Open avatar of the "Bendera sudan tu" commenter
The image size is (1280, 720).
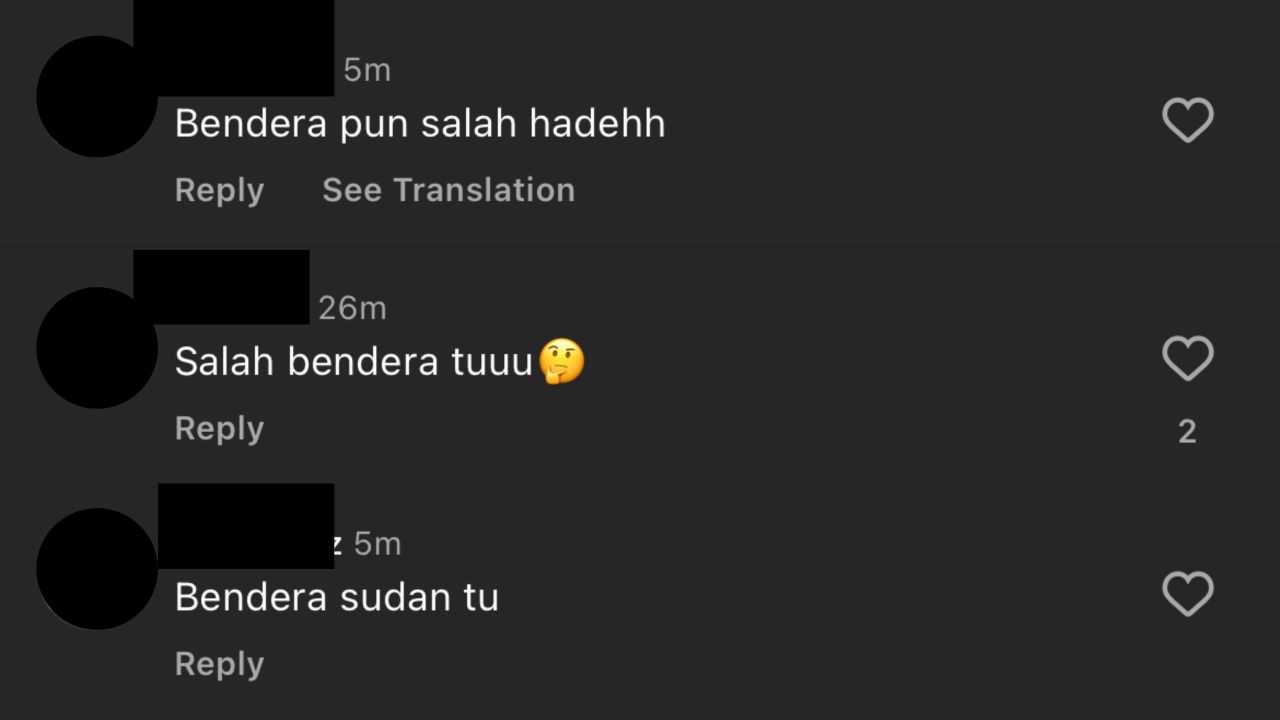click(97, 569)
